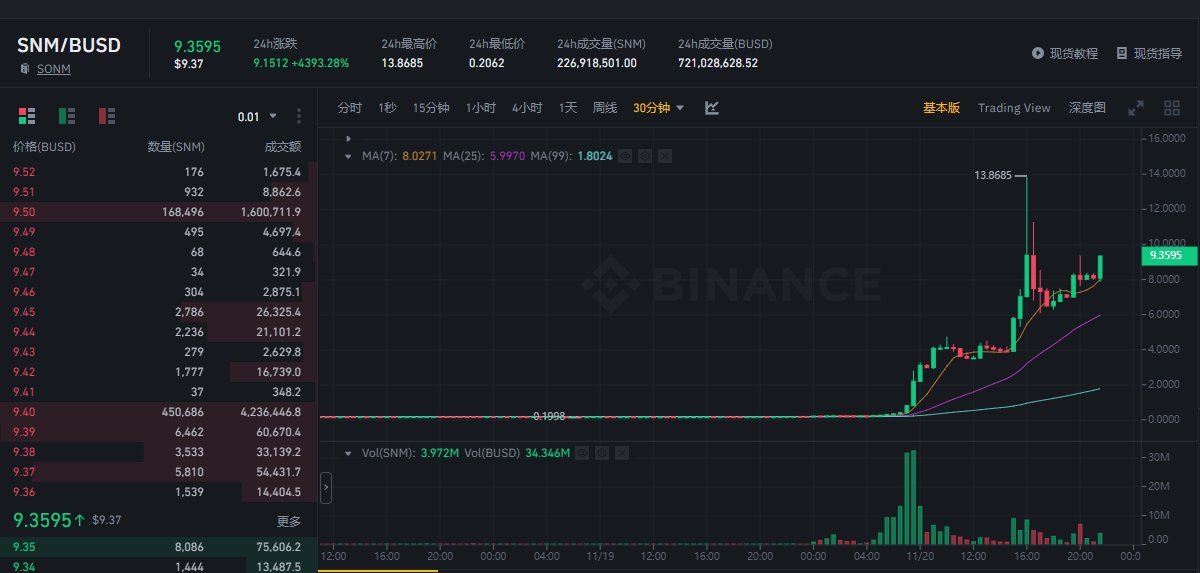Click 更多 to view more

[289, 521]
